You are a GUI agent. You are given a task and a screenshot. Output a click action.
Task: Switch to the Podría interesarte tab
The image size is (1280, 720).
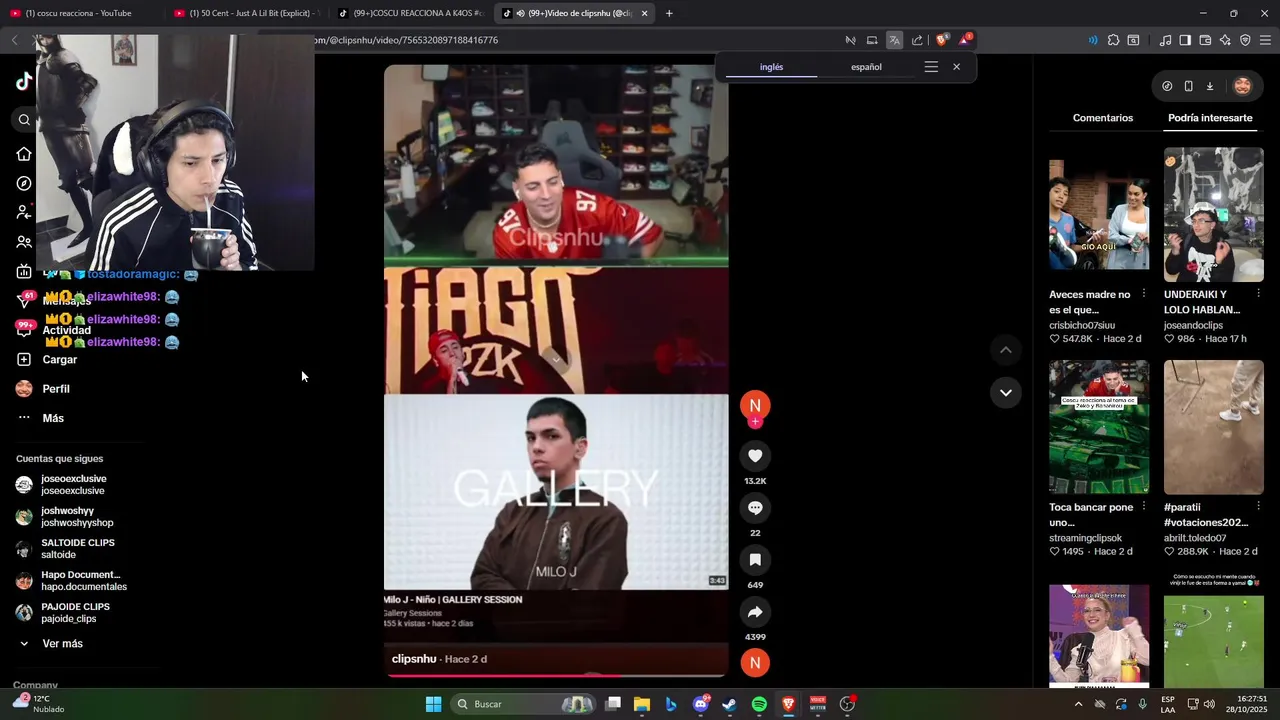click(1210, 118)
